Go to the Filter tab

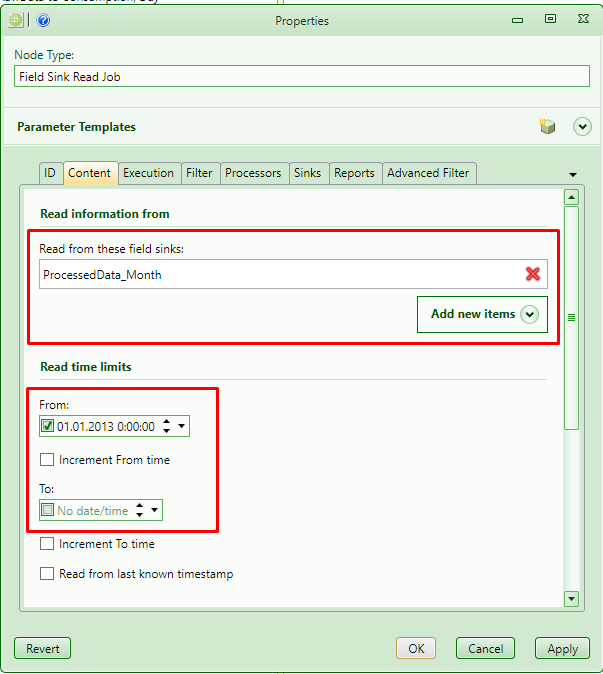199,173
